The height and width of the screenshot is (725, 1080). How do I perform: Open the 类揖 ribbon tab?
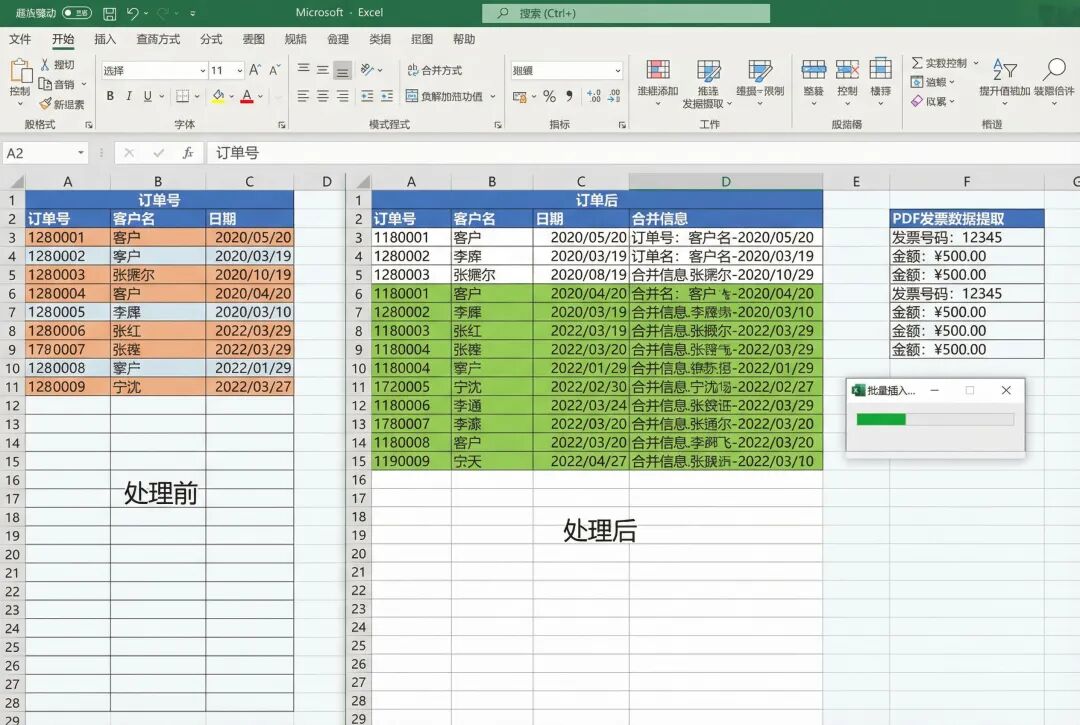tap(380, 39)
